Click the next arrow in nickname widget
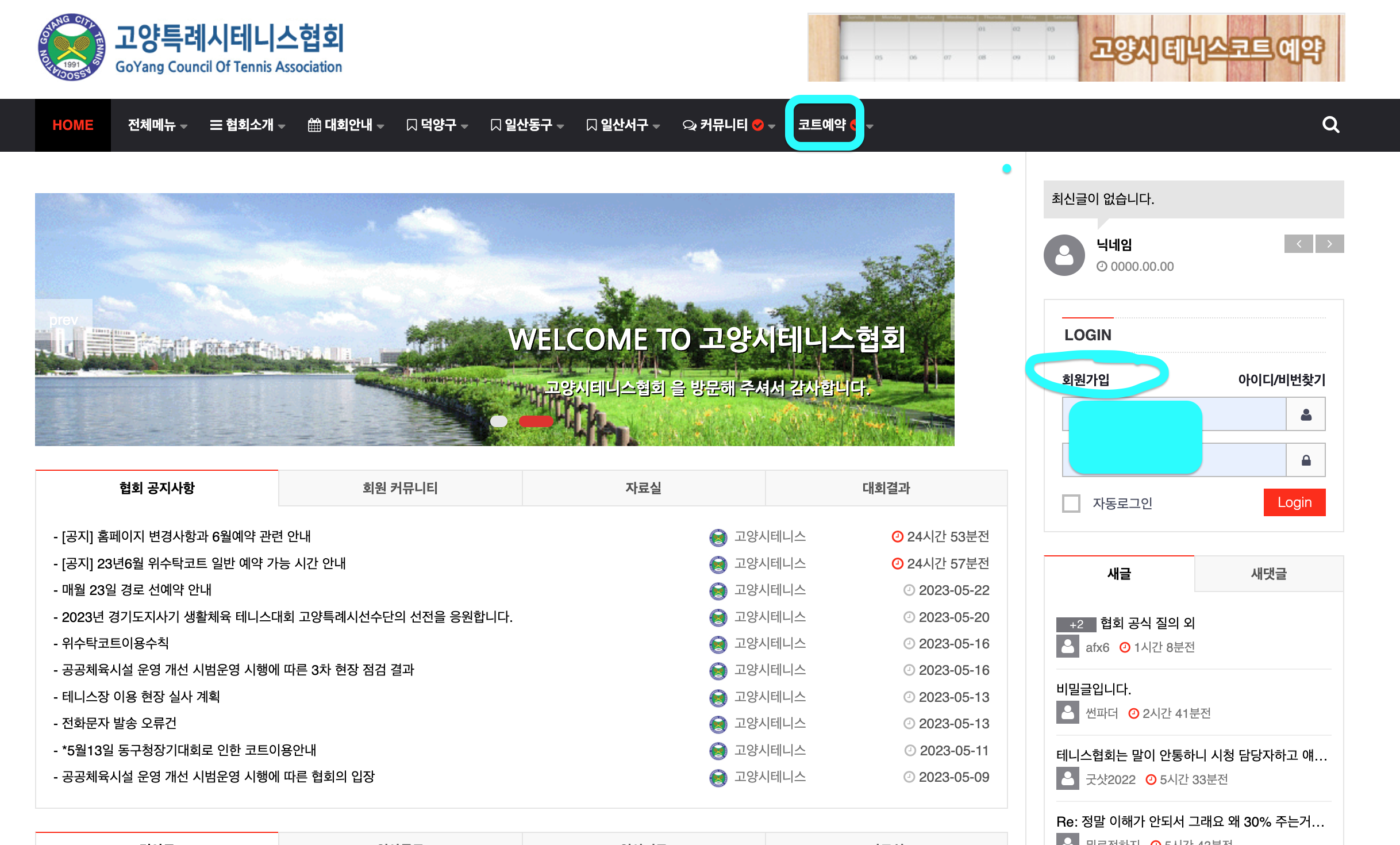1400x845 pixels. tap(1329, 244)
